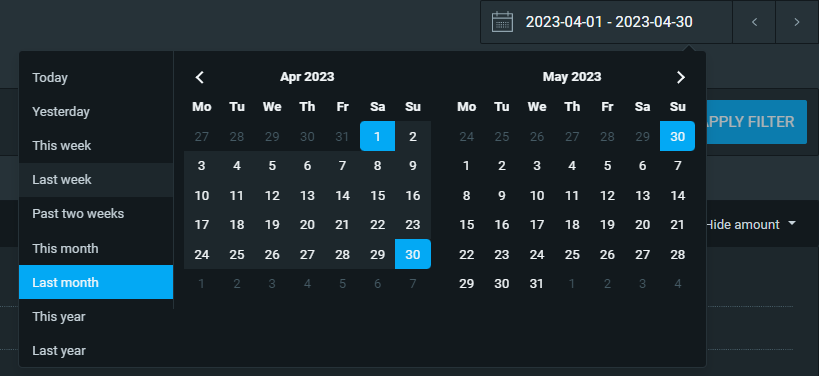Choose the Yesterday preset
Image resolution: width=819 pixels, height=376 pixels.
pos(96,112)
